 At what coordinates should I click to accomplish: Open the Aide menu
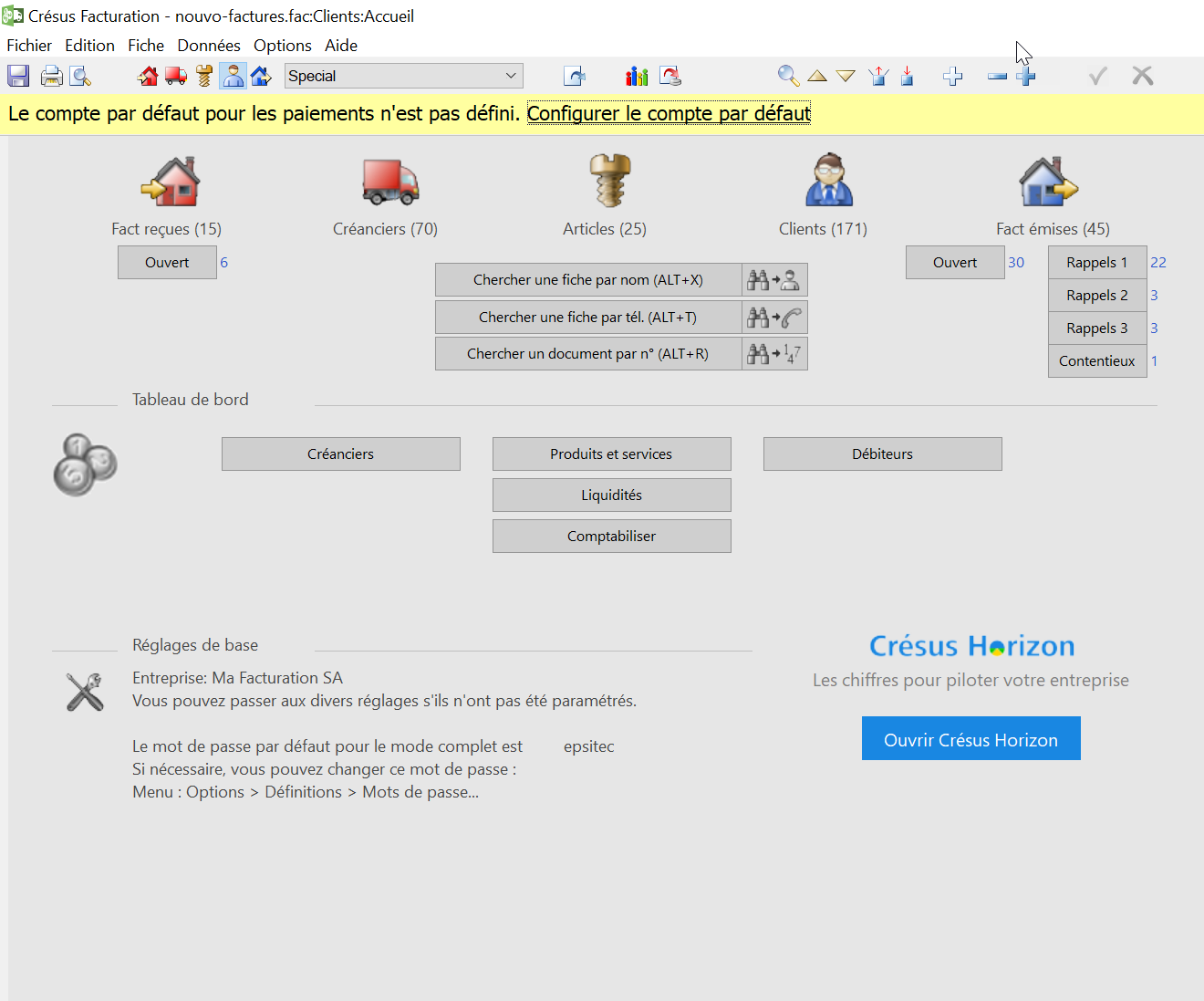[x=341, y=45]
